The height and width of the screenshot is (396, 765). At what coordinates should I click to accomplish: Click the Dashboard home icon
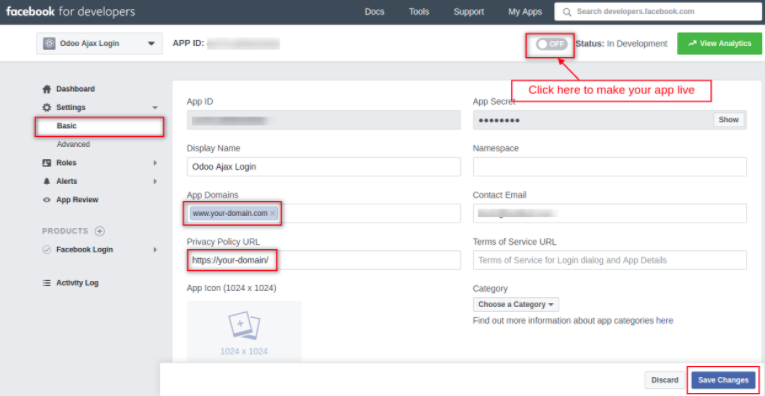[x=47, y=89]
